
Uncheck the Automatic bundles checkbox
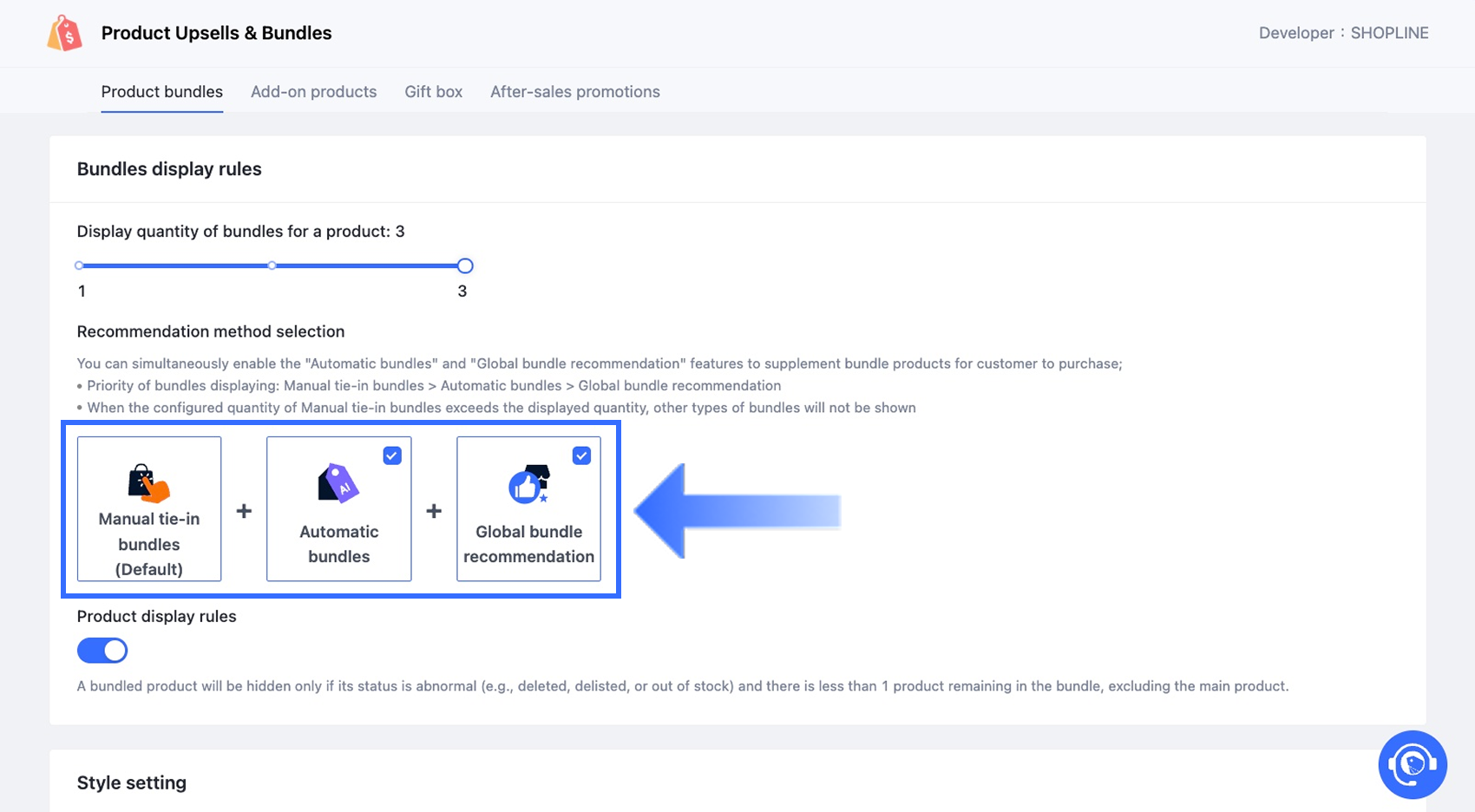pos(392,455)
